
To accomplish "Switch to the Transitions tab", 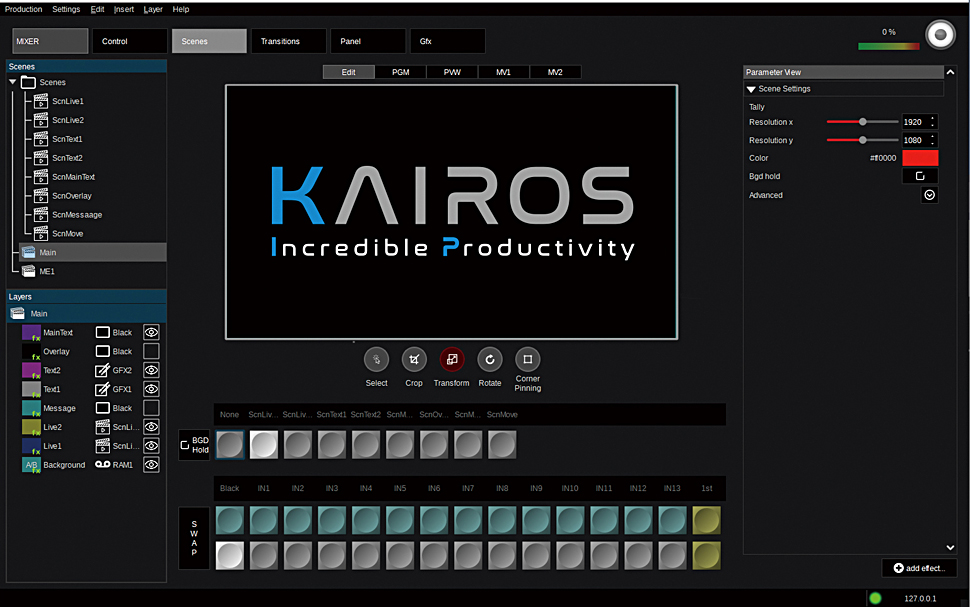I will pos(288,41).
